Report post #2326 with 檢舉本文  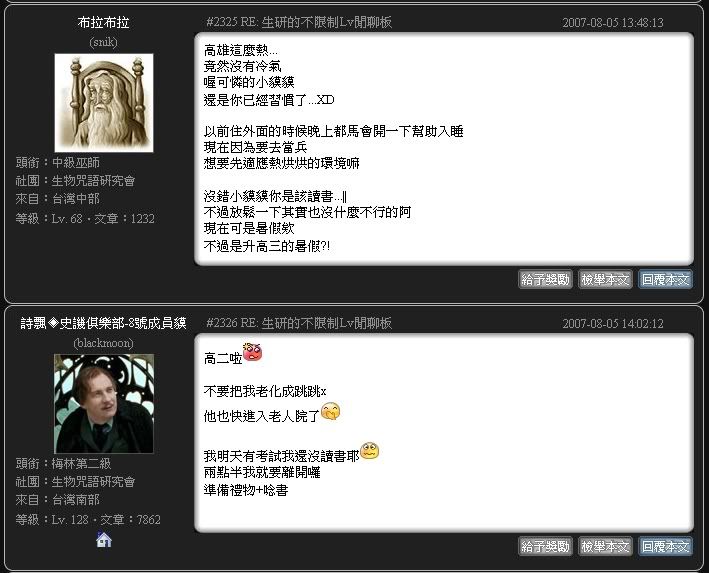coord(605,546)
